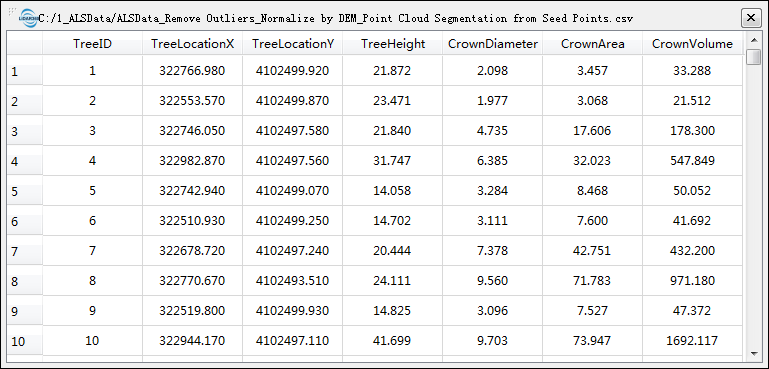Select row header 6
Image resolution: width=769 pixels, height=369 pixels.
25,221
